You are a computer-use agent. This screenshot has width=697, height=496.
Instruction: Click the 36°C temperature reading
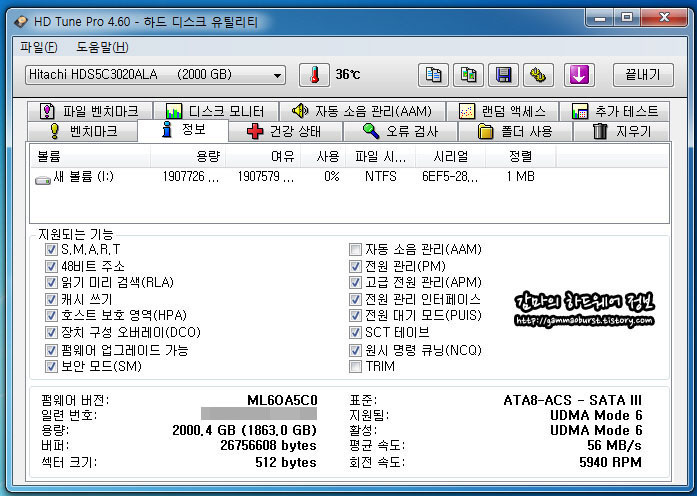point(348,75)
